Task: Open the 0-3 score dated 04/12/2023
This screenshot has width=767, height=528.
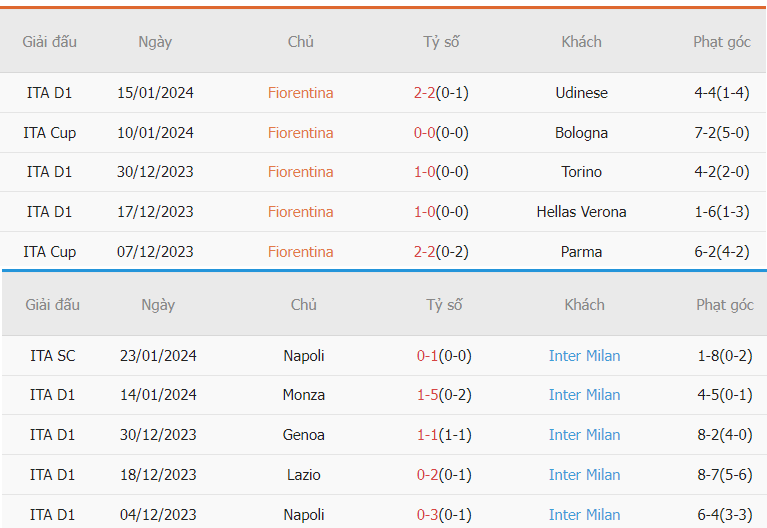Action: click(x=427, y=515)
